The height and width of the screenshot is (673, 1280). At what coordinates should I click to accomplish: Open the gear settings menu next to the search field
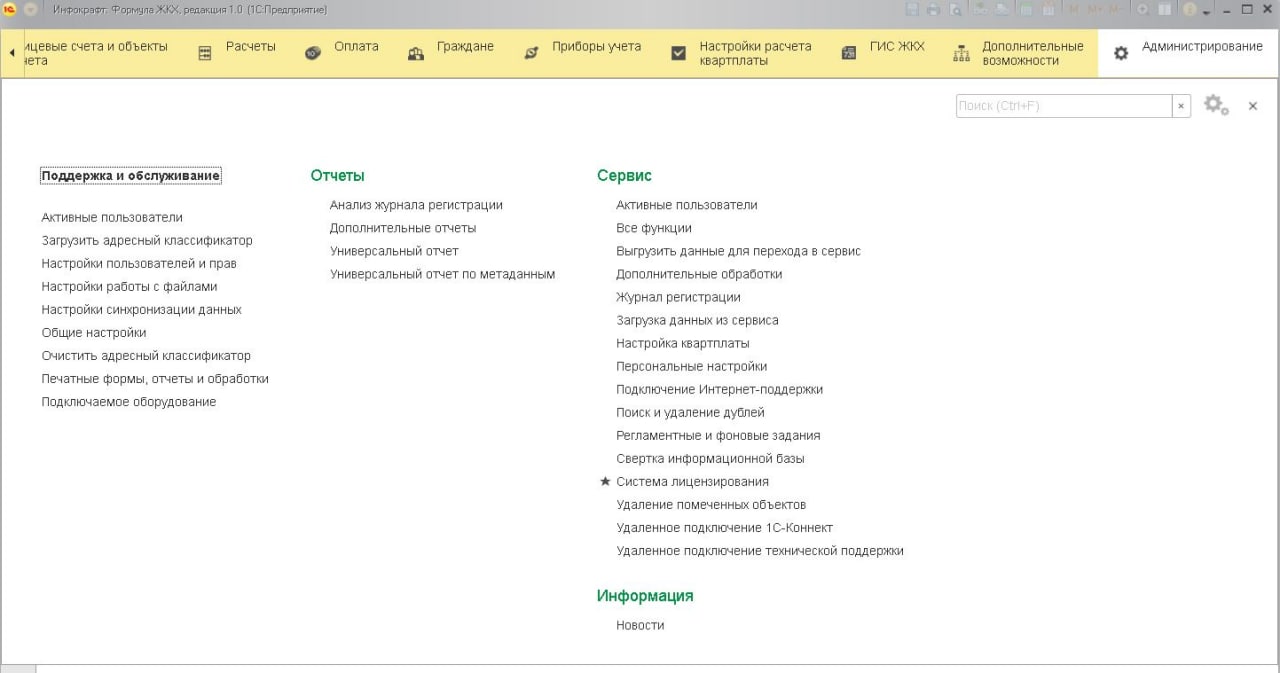click(x=1215, y=105)
